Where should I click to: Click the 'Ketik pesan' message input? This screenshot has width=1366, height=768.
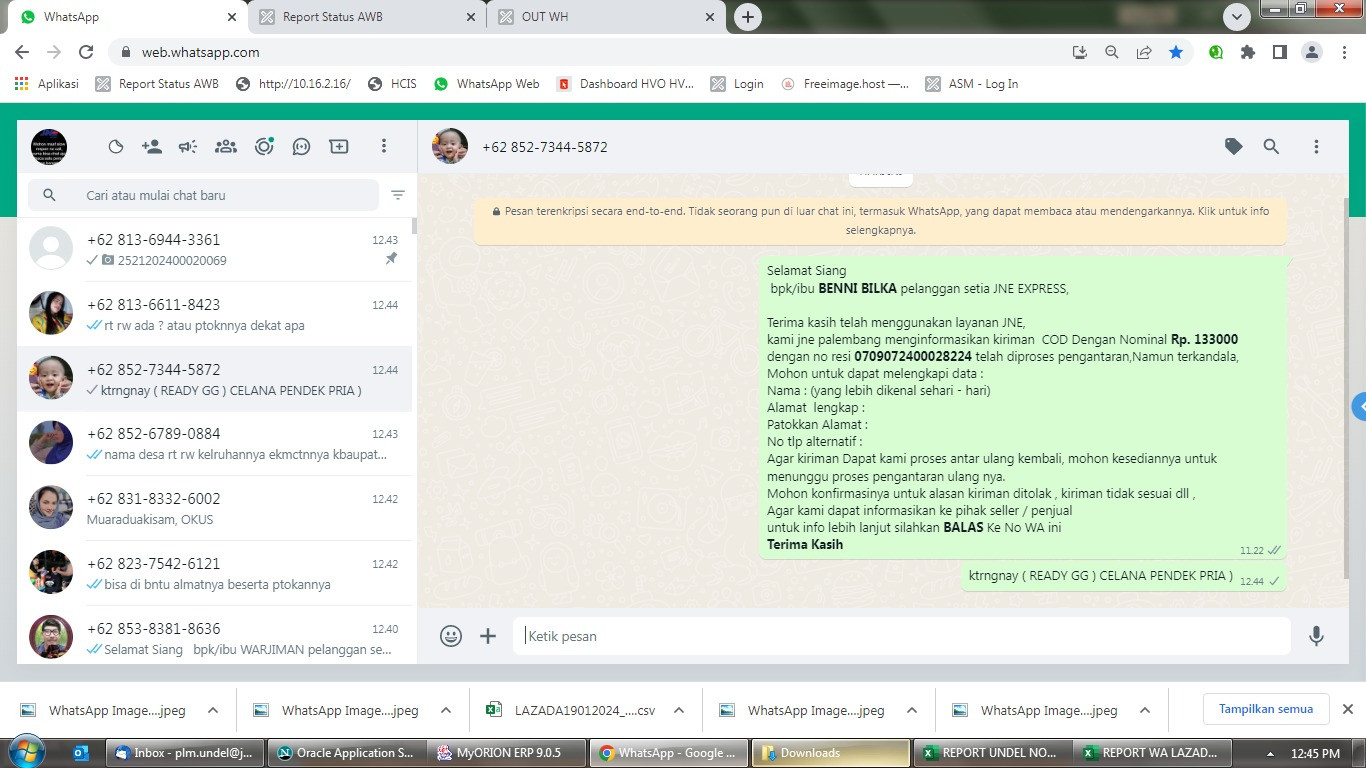902,636
